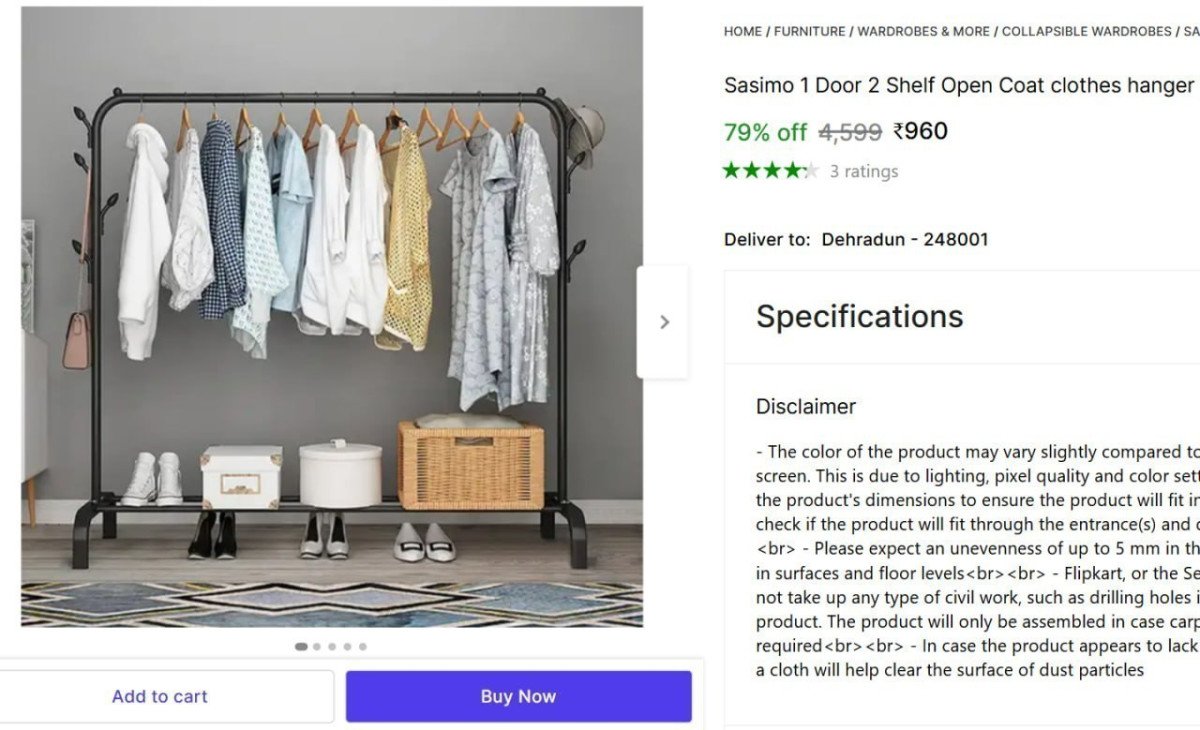The image size is (1200, 730).
Task: Select the last carousel dot
Action: [361, 647]
